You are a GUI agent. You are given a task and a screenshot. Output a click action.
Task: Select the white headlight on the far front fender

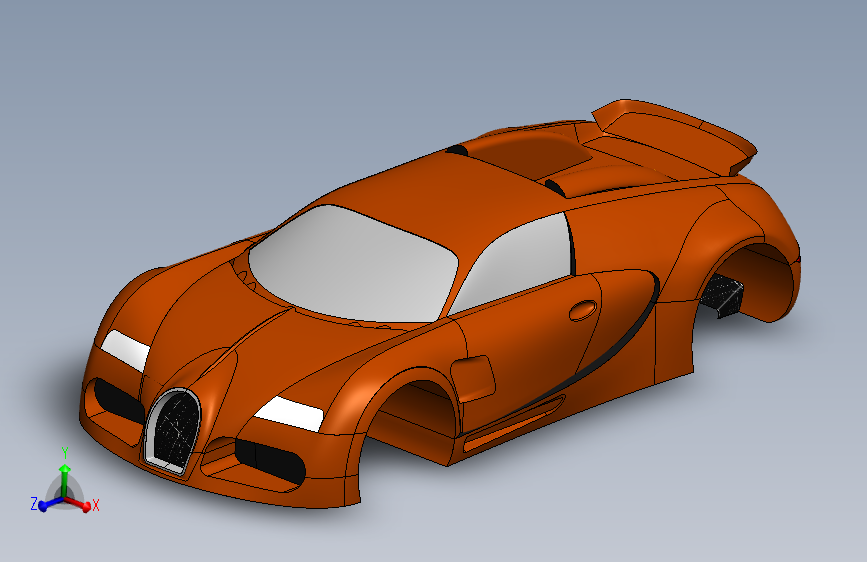(126, 351)
